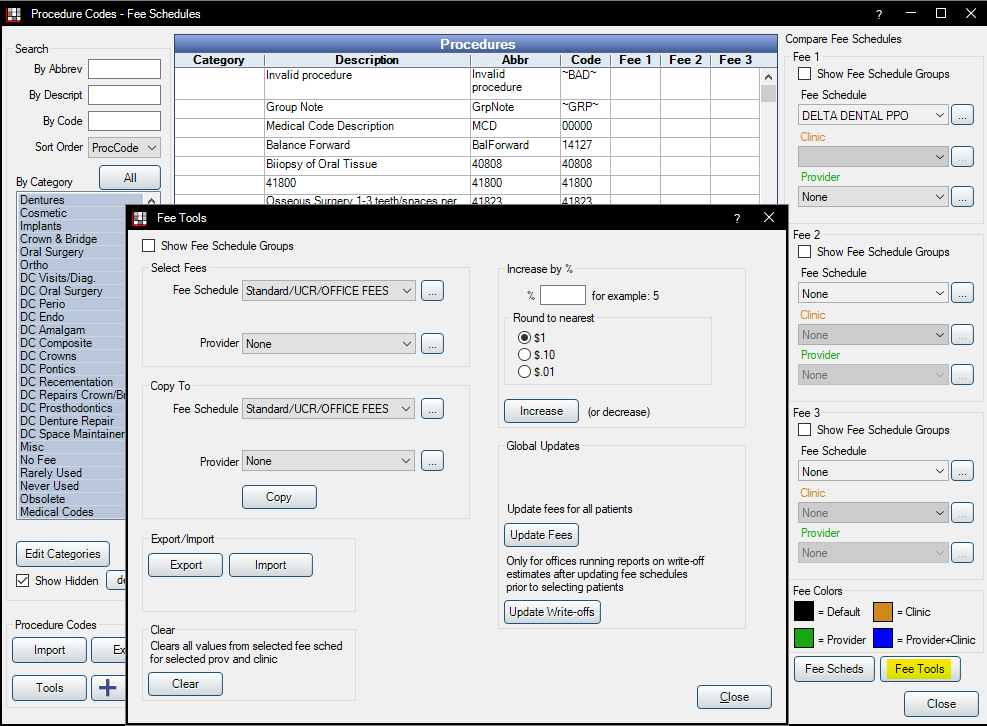Viewport: 987px width, 726px height.
Task: Select Medical Codes category in list
Action: [x=72, y=512]
